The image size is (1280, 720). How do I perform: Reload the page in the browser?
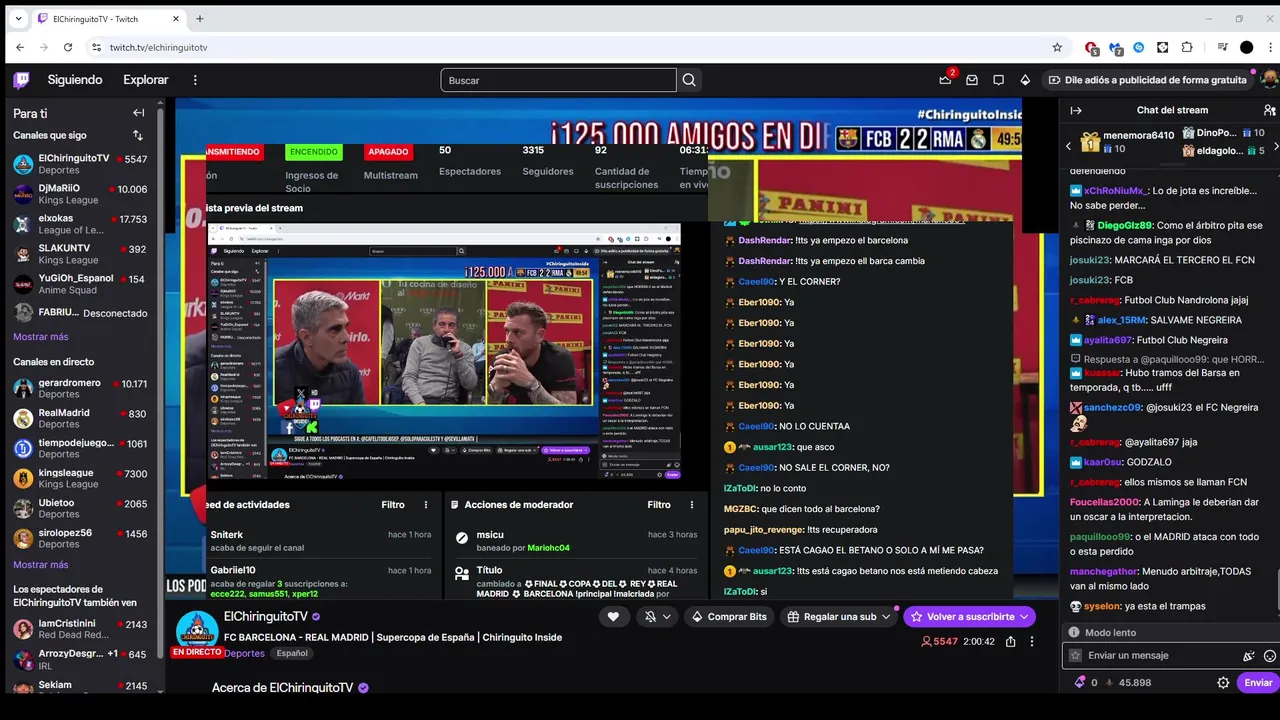(68, 47)
